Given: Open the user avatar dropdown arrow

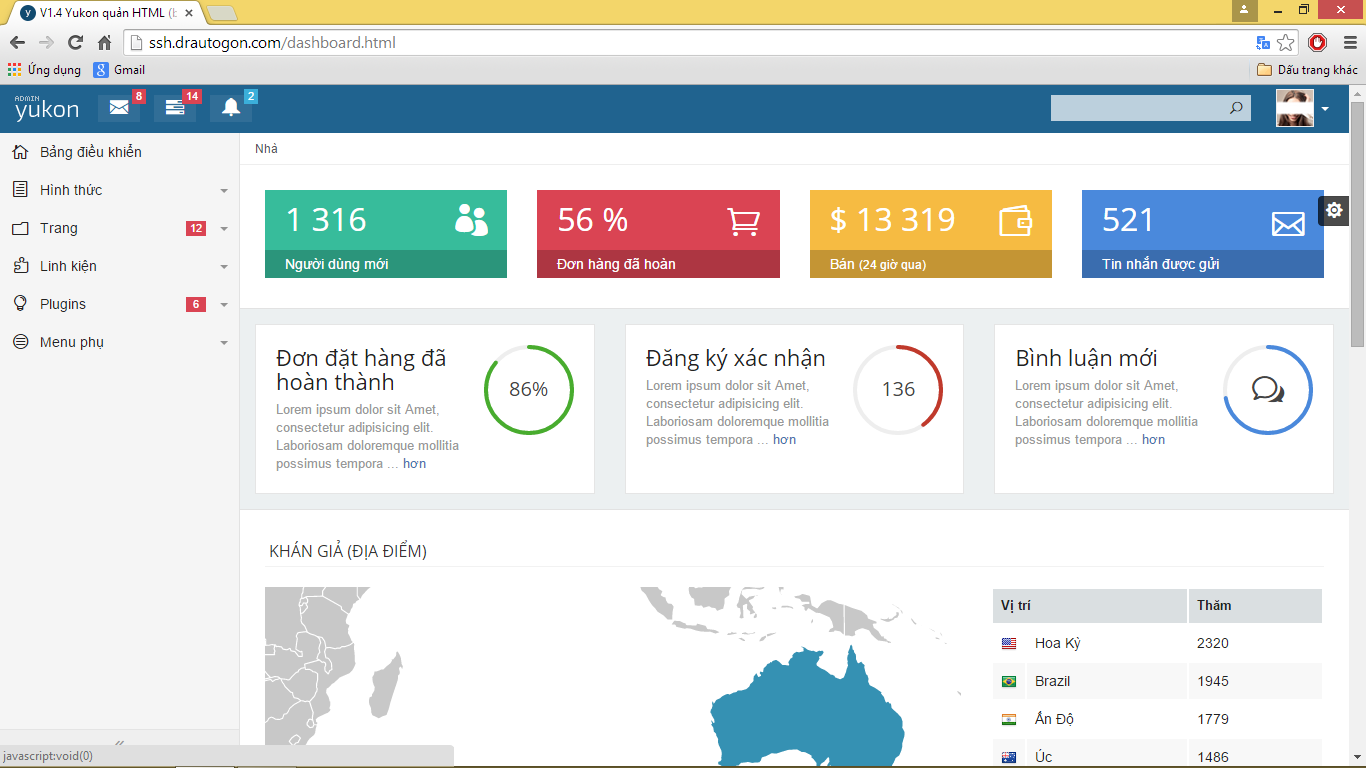Looking at the screenshot, I should click(x=1325, y=109).
